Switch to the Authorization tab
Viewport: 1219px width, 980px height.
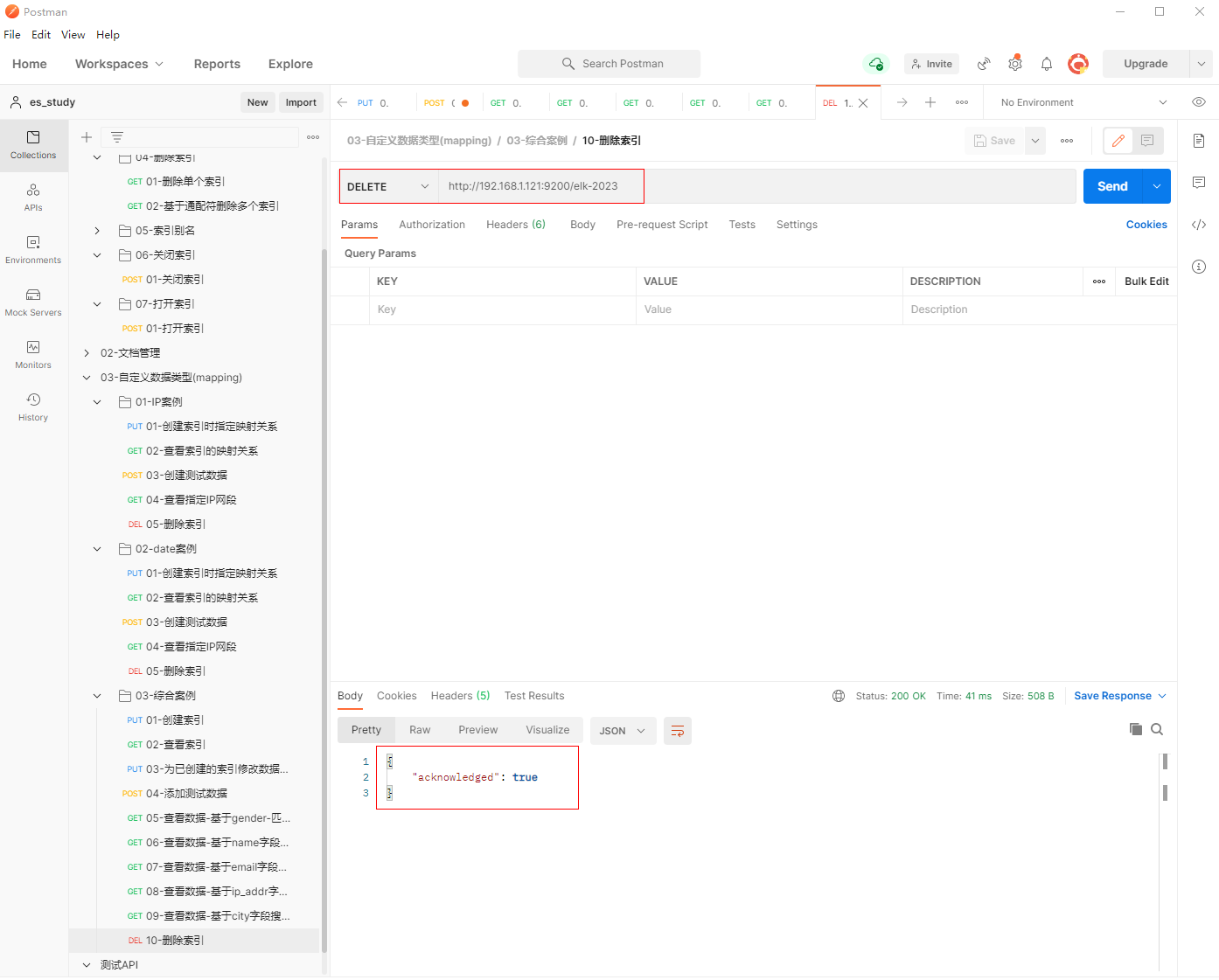[x=432, y=225]
